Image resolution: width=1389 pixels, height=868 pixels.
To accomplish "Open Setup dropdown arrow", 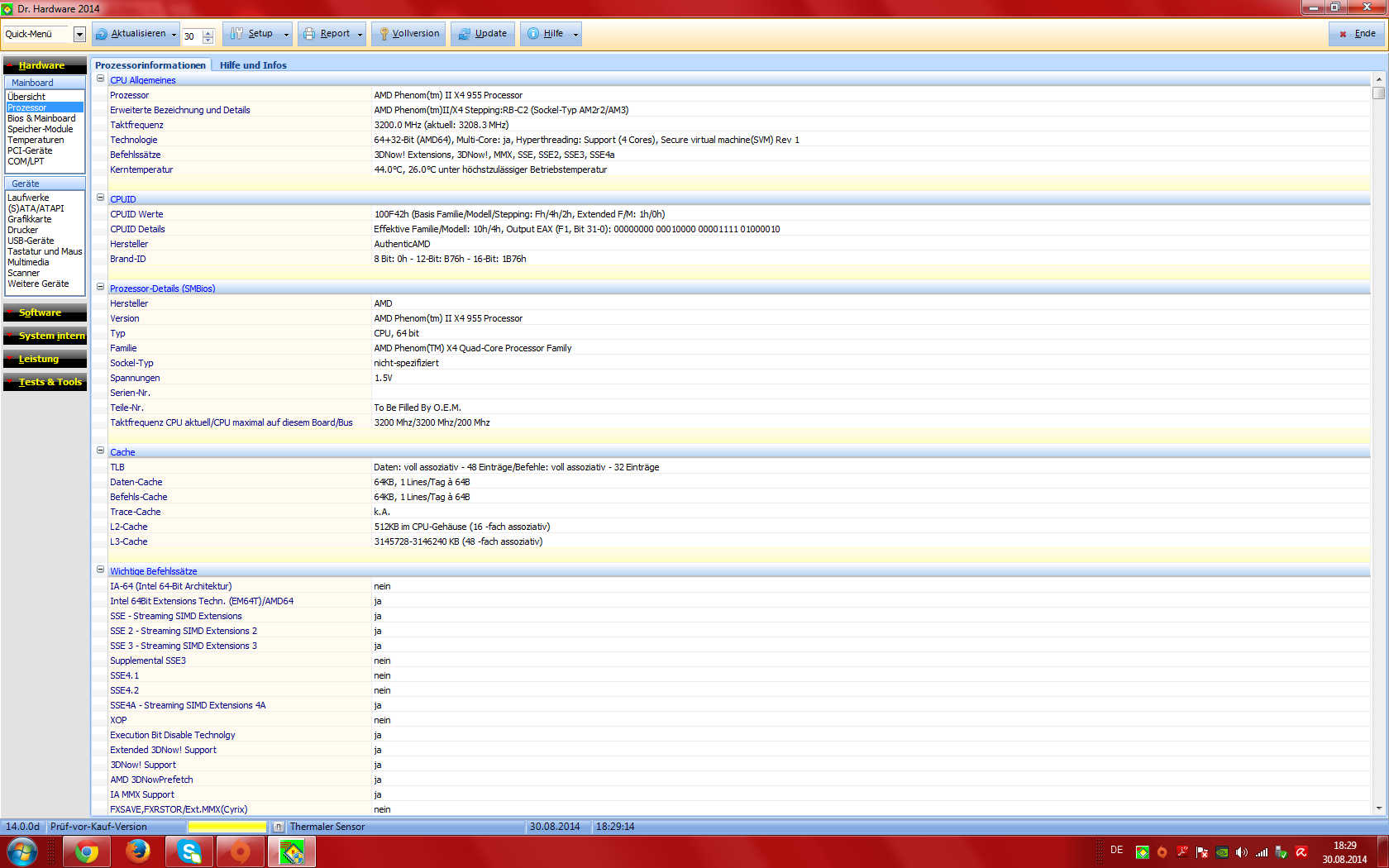I will (x=287, y=34).
